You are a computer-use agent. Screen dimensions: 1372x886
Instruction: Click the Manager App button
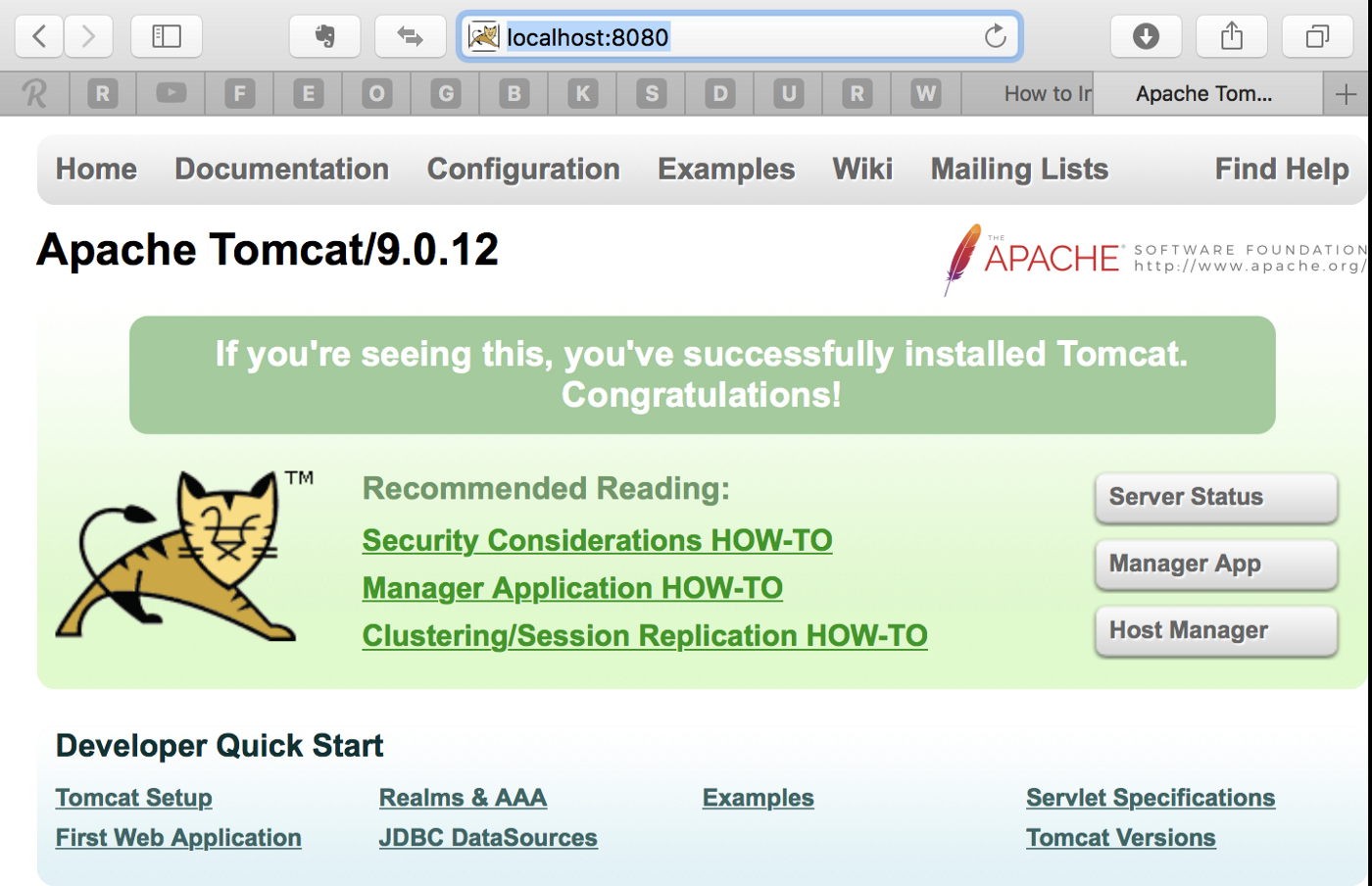point(1216,564)
